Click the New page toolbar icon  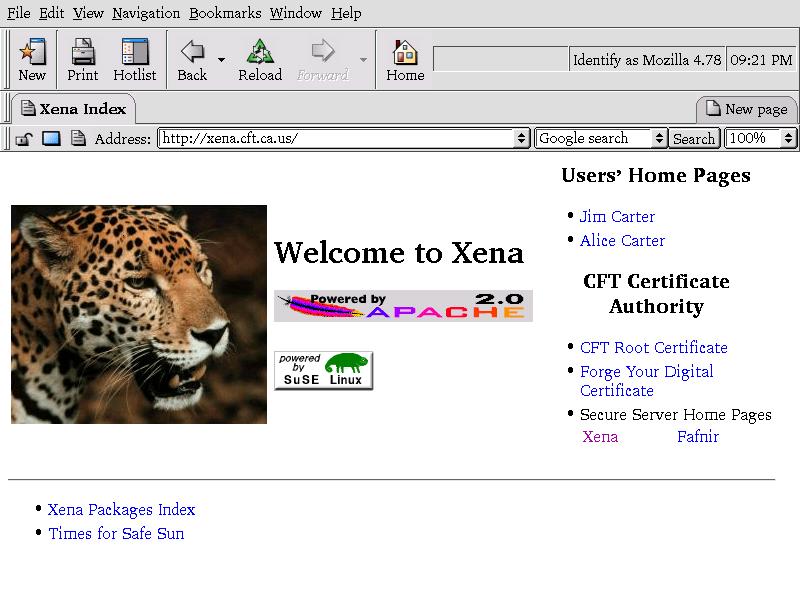tap(32, 59)
